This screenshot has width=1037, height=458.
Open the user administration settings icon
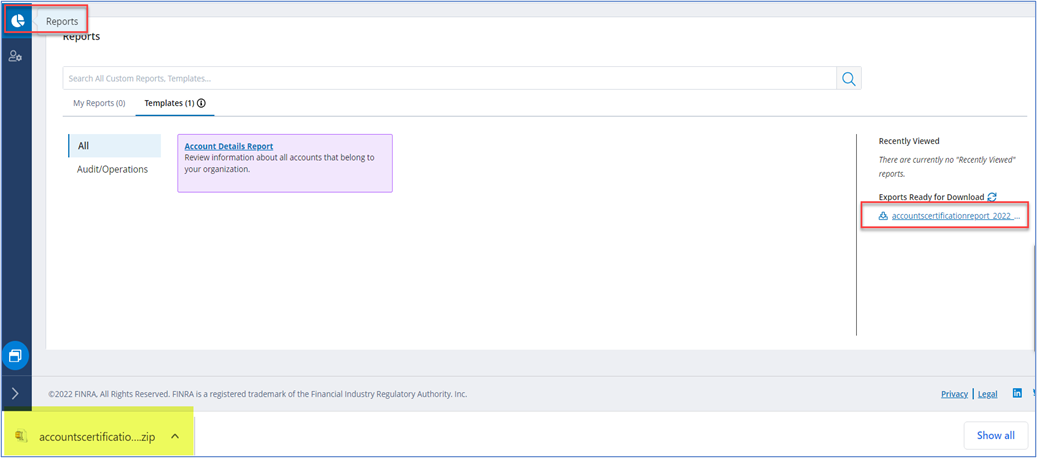16,56
